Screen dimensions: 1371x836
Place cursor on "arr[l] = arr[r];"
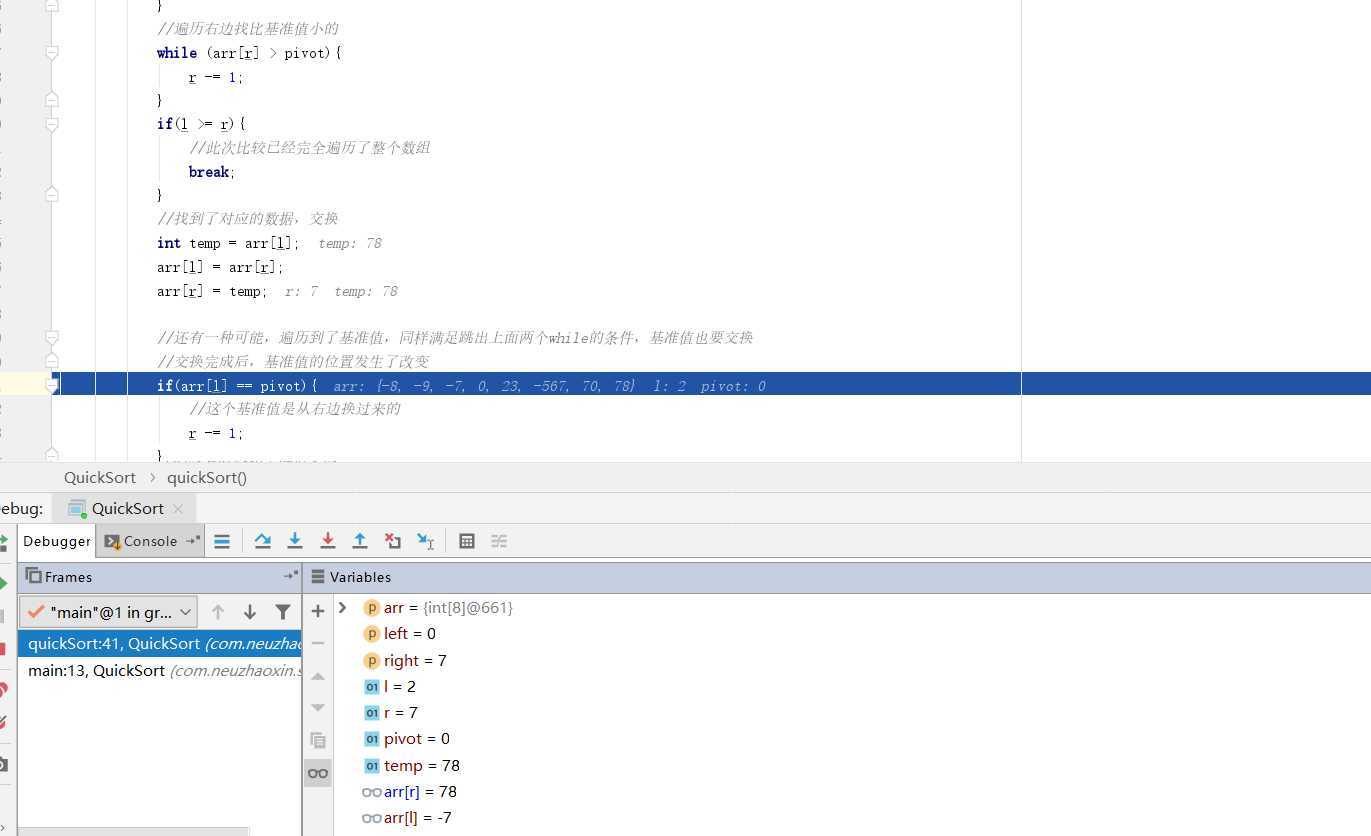tap(220, 267)
